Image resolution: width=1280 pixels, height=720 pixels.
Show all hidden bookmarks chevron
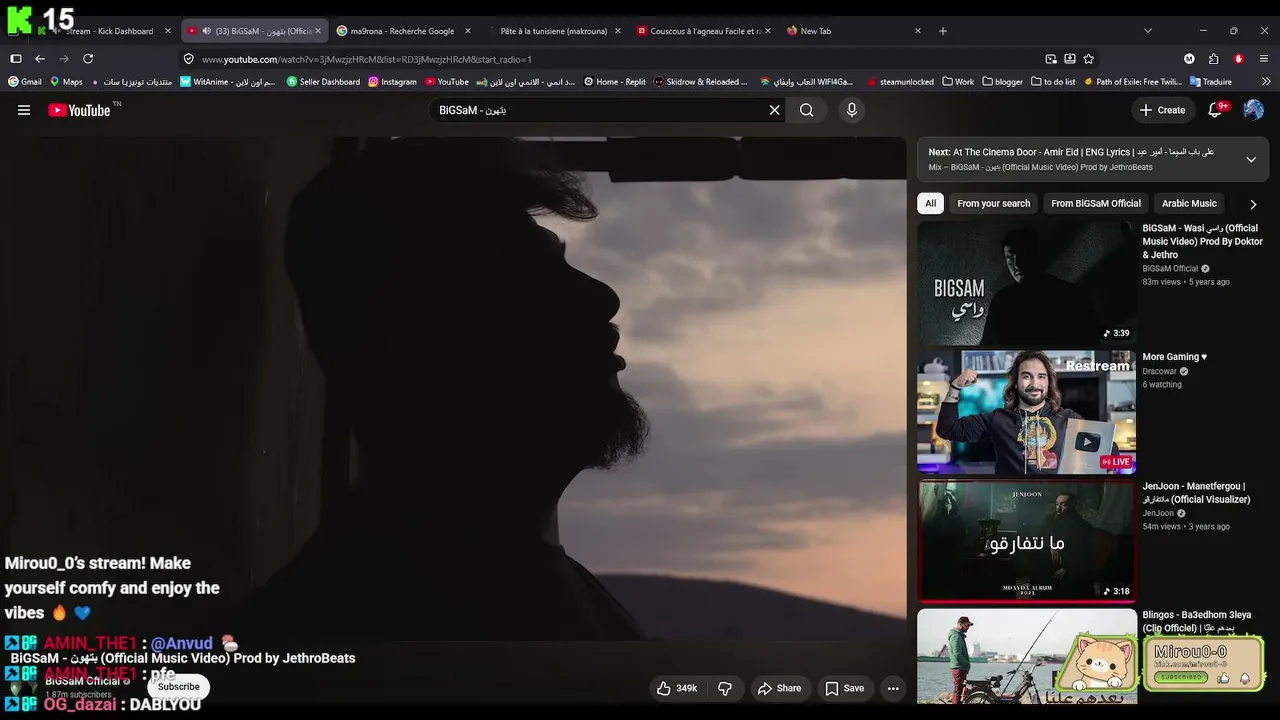tap(1267, 82)
